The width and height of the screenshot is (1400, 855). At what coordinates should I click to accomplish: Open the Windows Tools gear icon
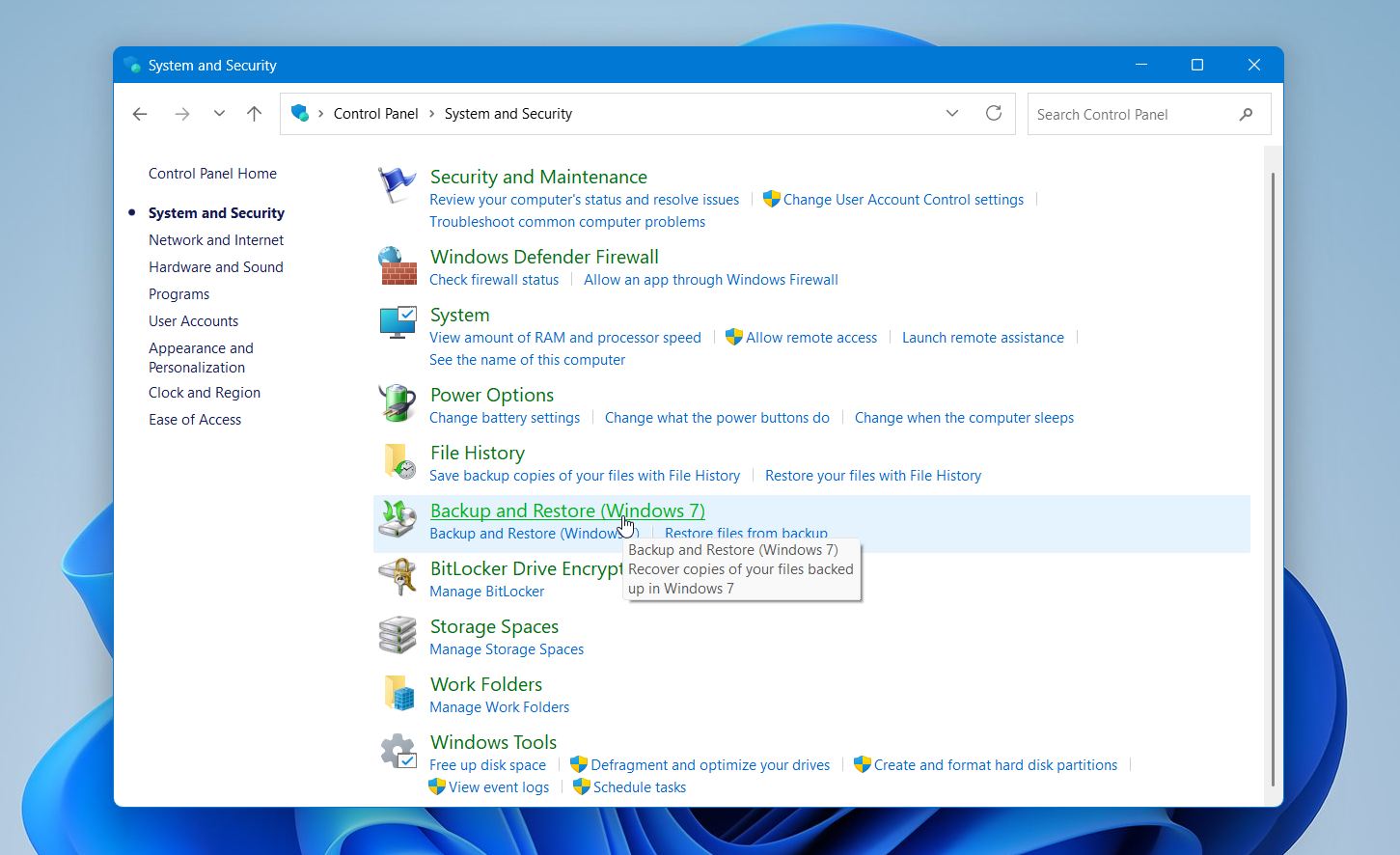[397, 752]
